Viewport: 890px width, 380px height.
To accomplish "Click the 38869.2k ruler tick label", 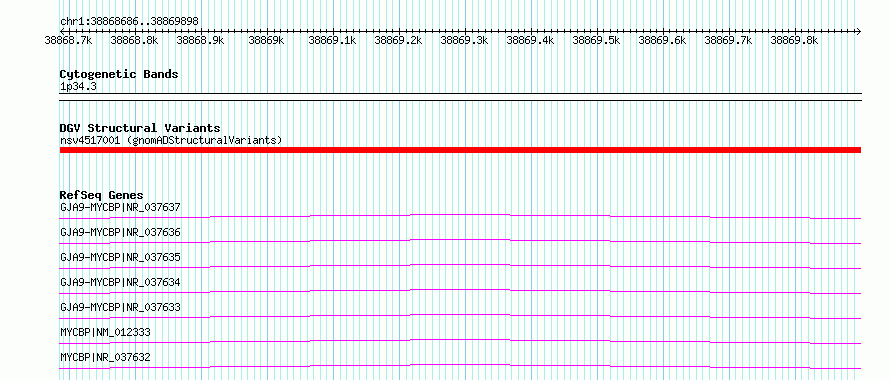I will (398, 40).
